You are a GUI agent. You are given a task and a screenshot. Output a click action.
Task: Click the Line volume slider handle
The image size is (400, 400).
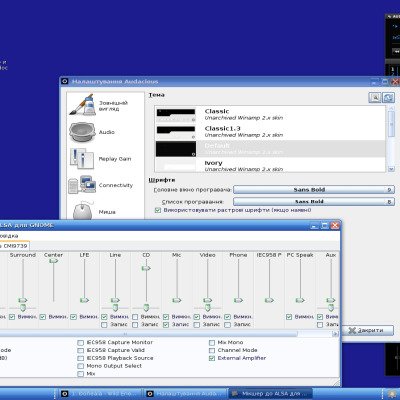click(x=115, y=300)
